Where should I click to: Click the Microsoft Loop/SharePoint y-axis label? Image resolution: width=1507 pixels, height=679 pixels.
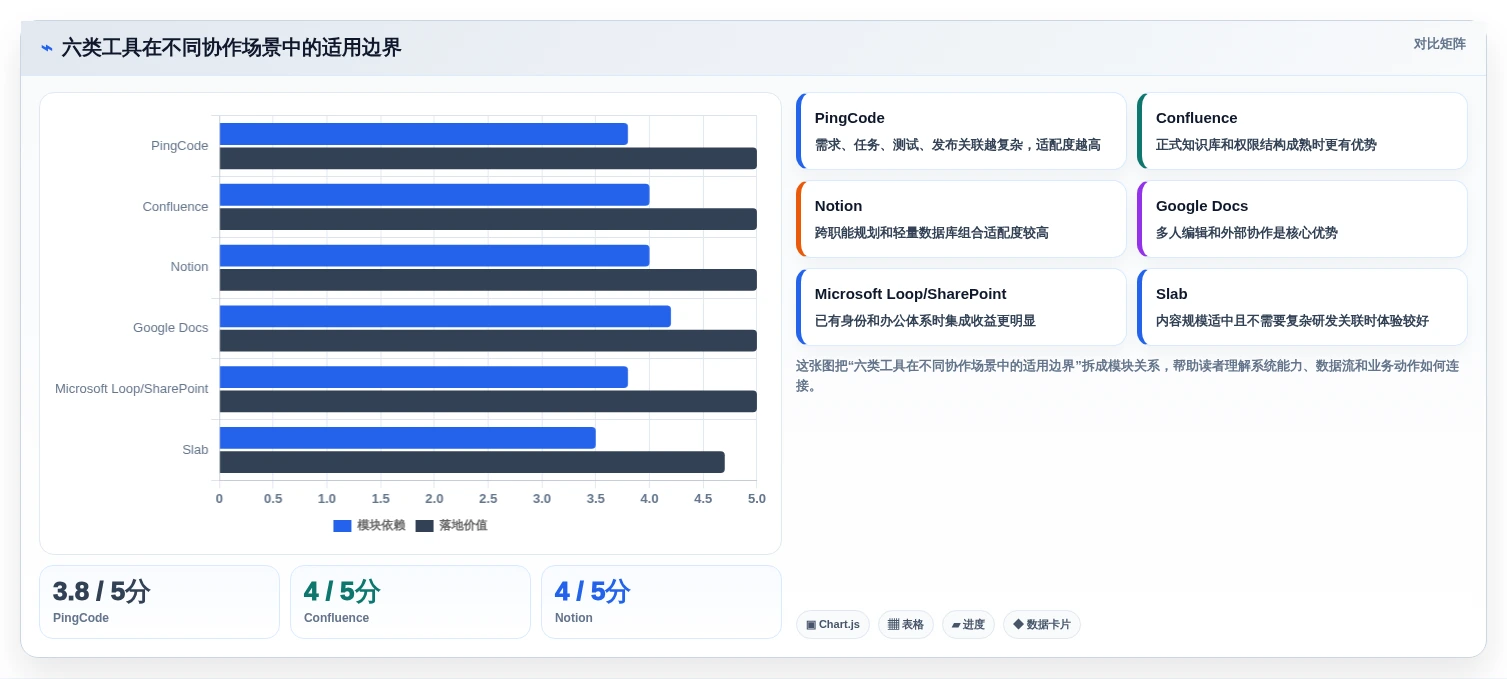[x=132, y=389]
